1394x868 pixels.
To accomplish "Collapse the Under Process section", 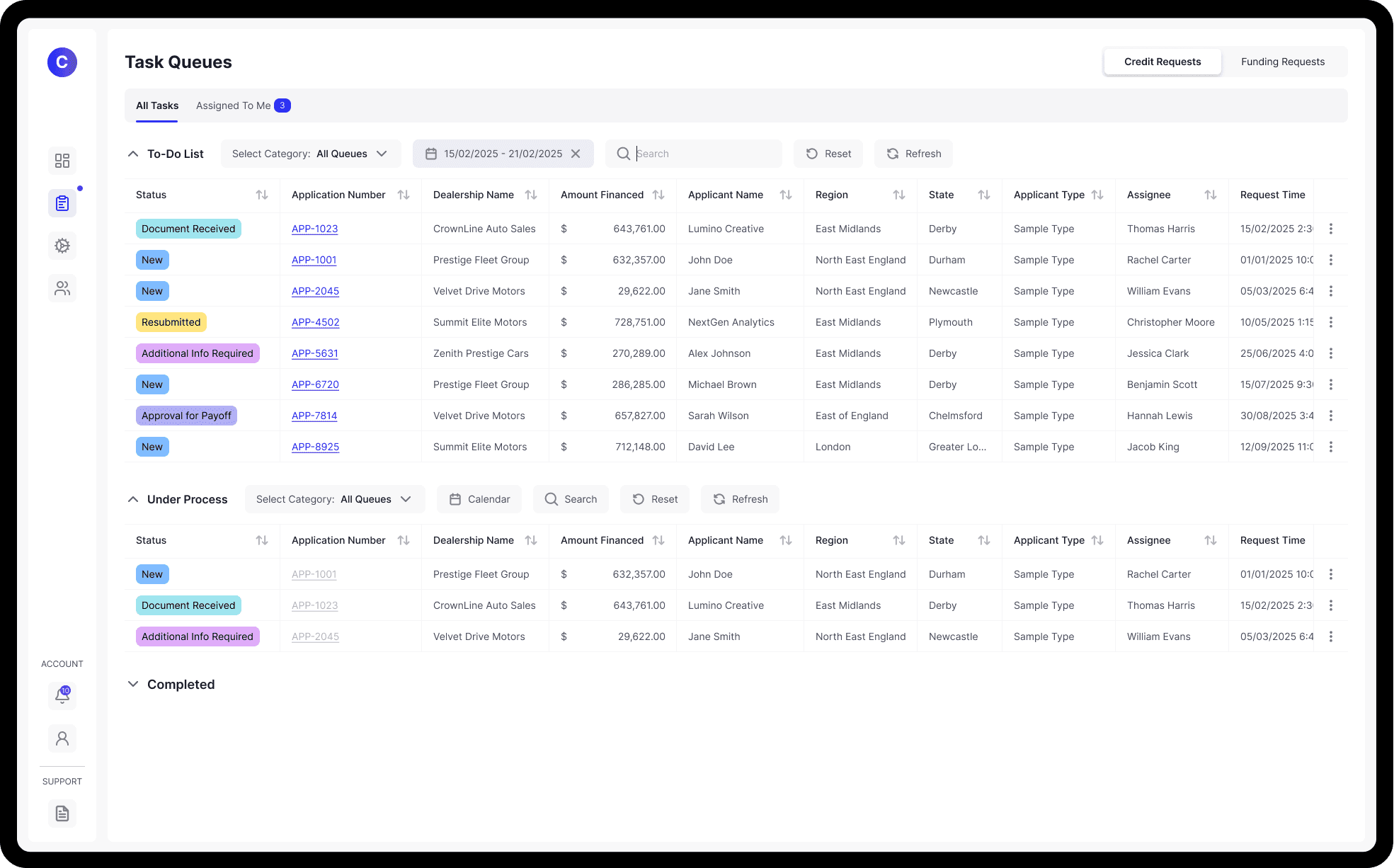I will (x=133, y=499).
